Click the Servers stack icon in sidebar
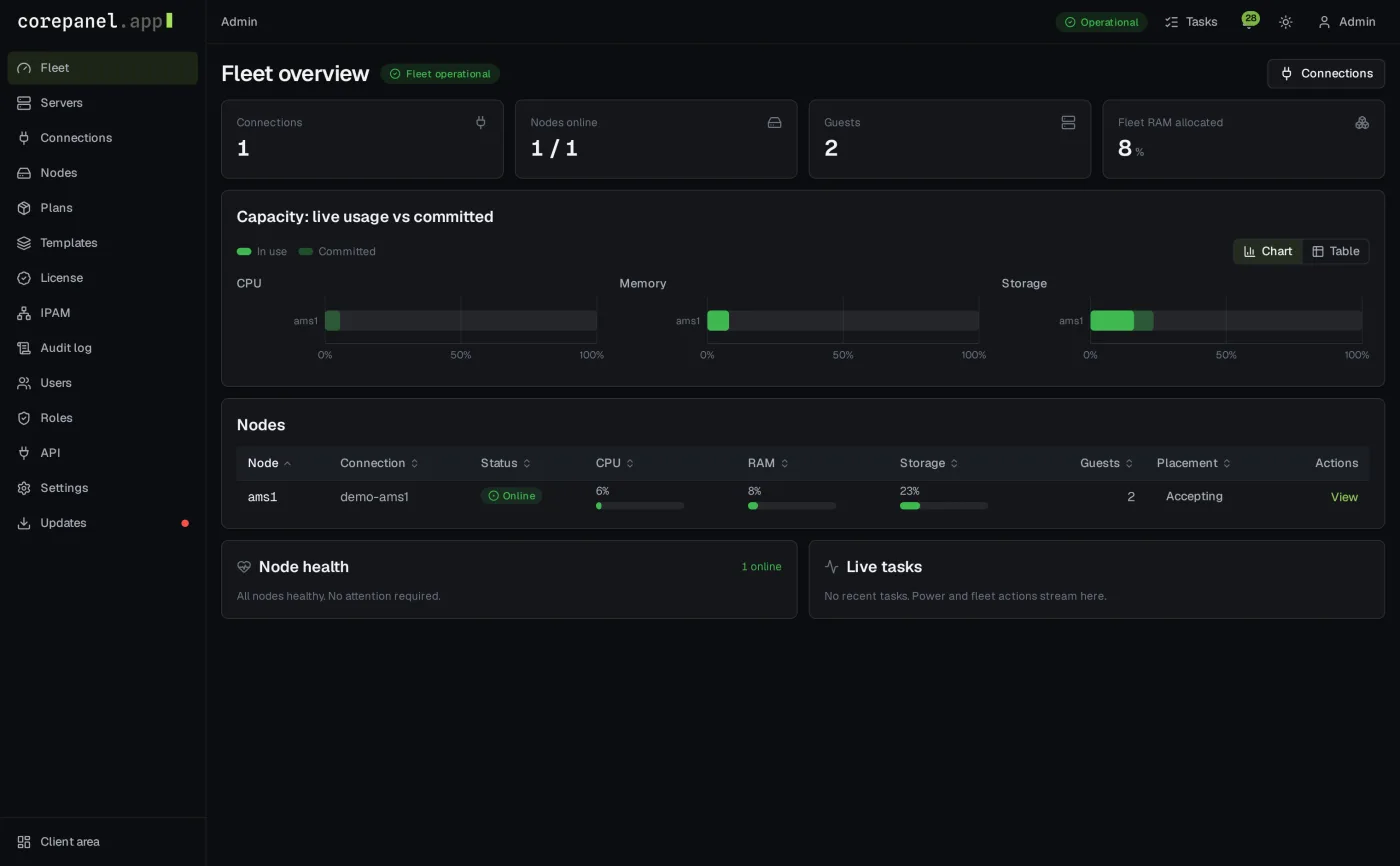Screen dimensions: 1400x866 (x=24, y=103)
